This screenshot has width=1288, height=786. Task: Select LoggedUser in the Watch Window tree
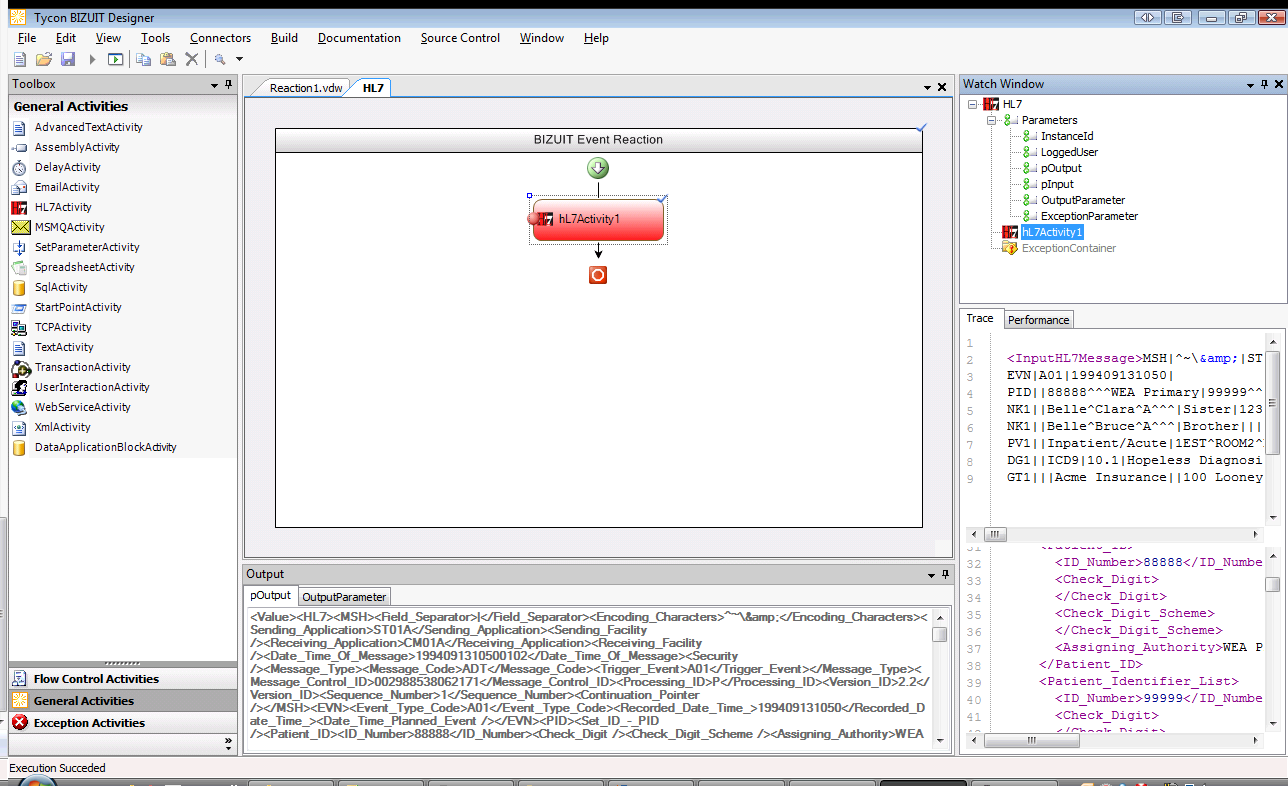1069,152
